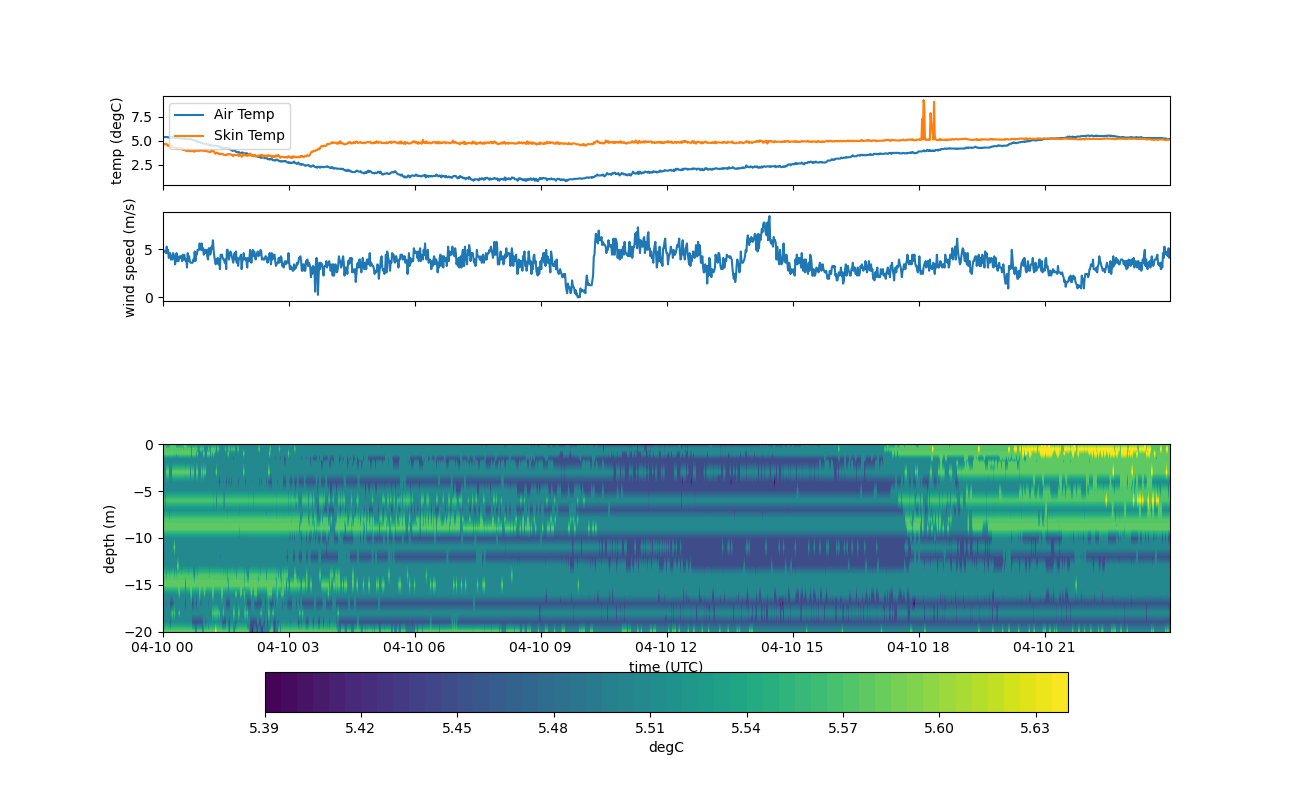Click the orange skin temperature spike

(x=923, y=105)
